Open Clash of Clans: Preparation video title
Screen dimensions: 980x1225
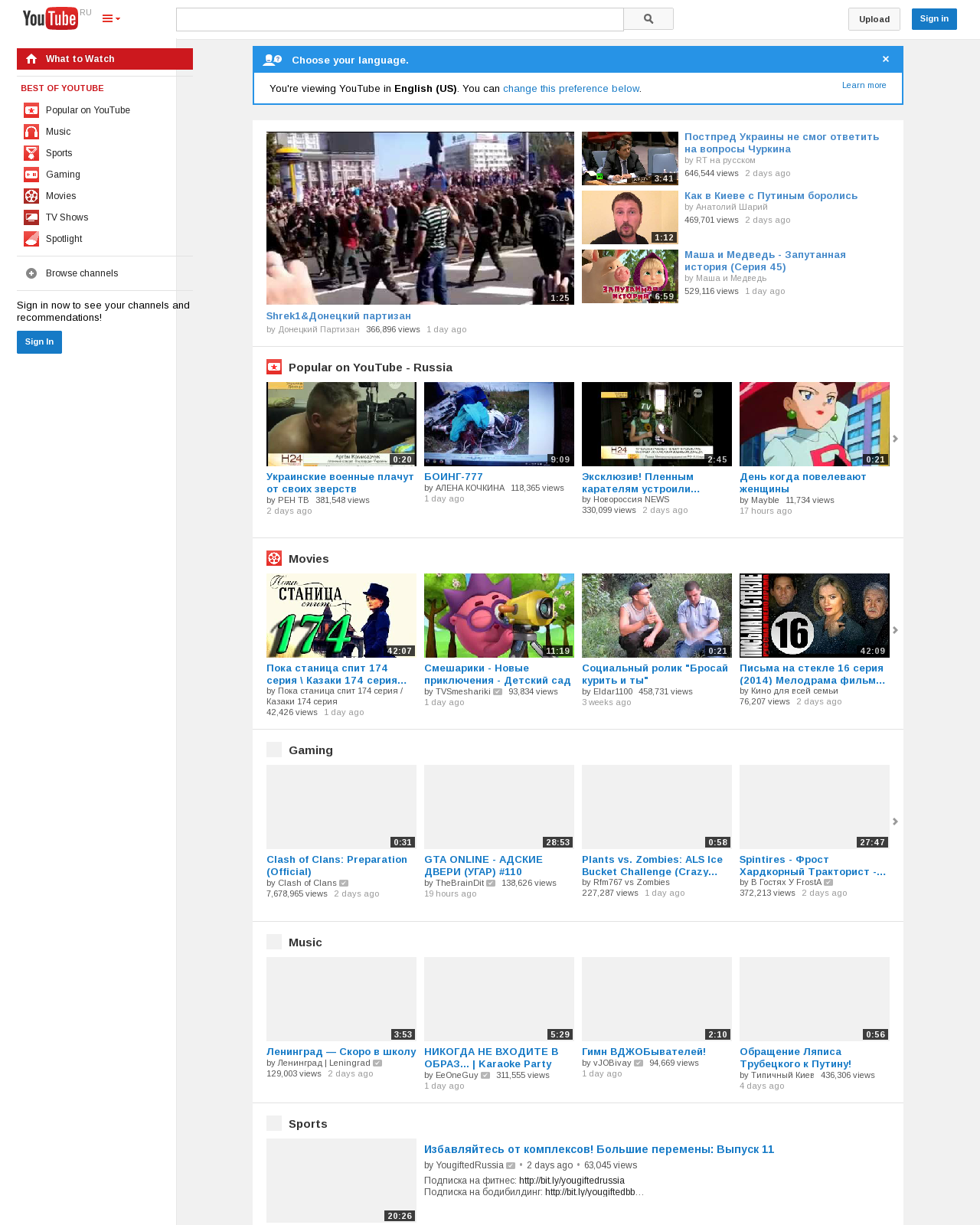337,866
